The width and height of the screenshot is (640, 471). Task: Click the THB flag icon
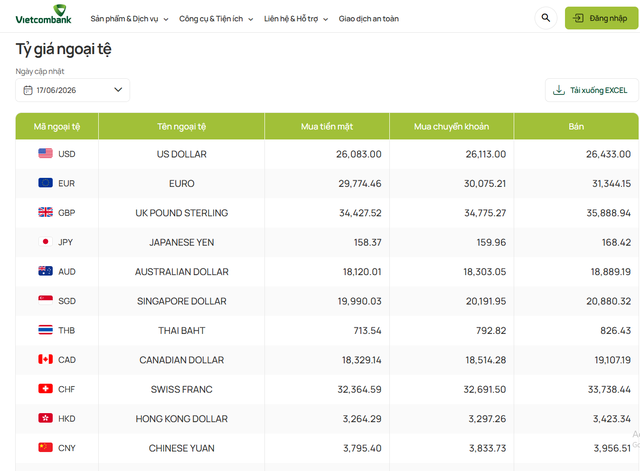click(45, 330)
